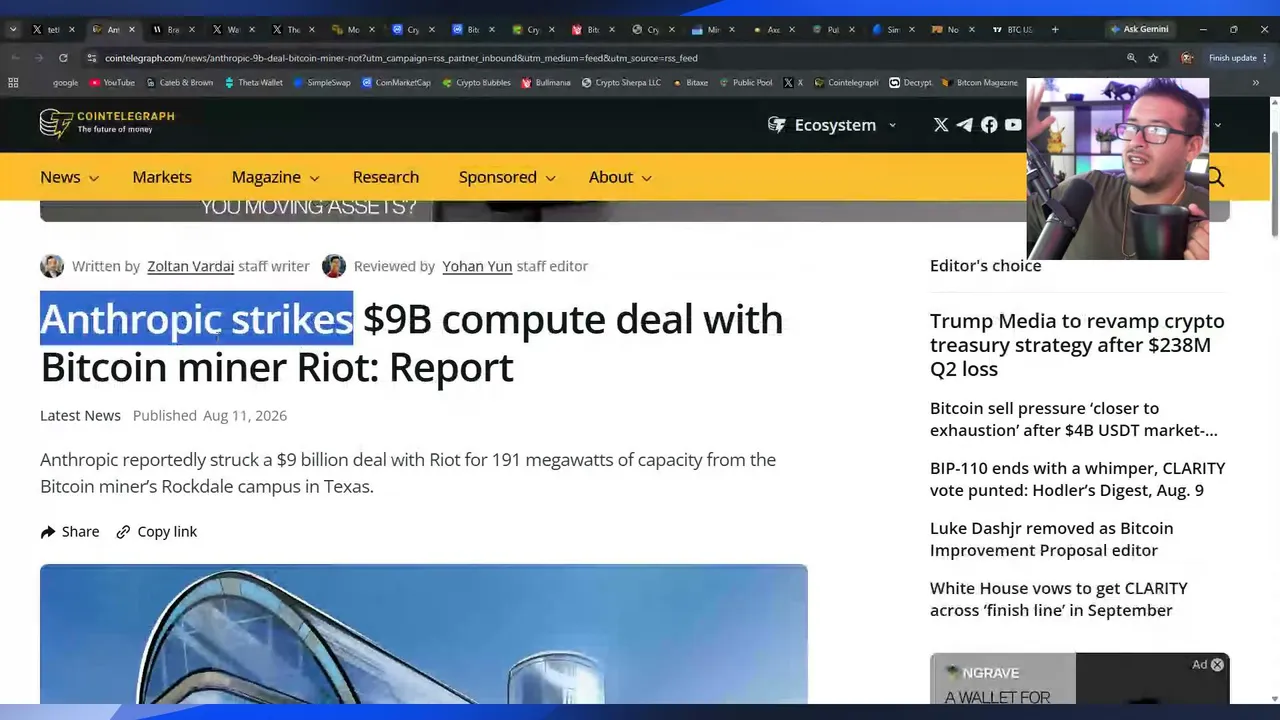Open the apps grid icon in bookmarks bar

click(14, 83)
